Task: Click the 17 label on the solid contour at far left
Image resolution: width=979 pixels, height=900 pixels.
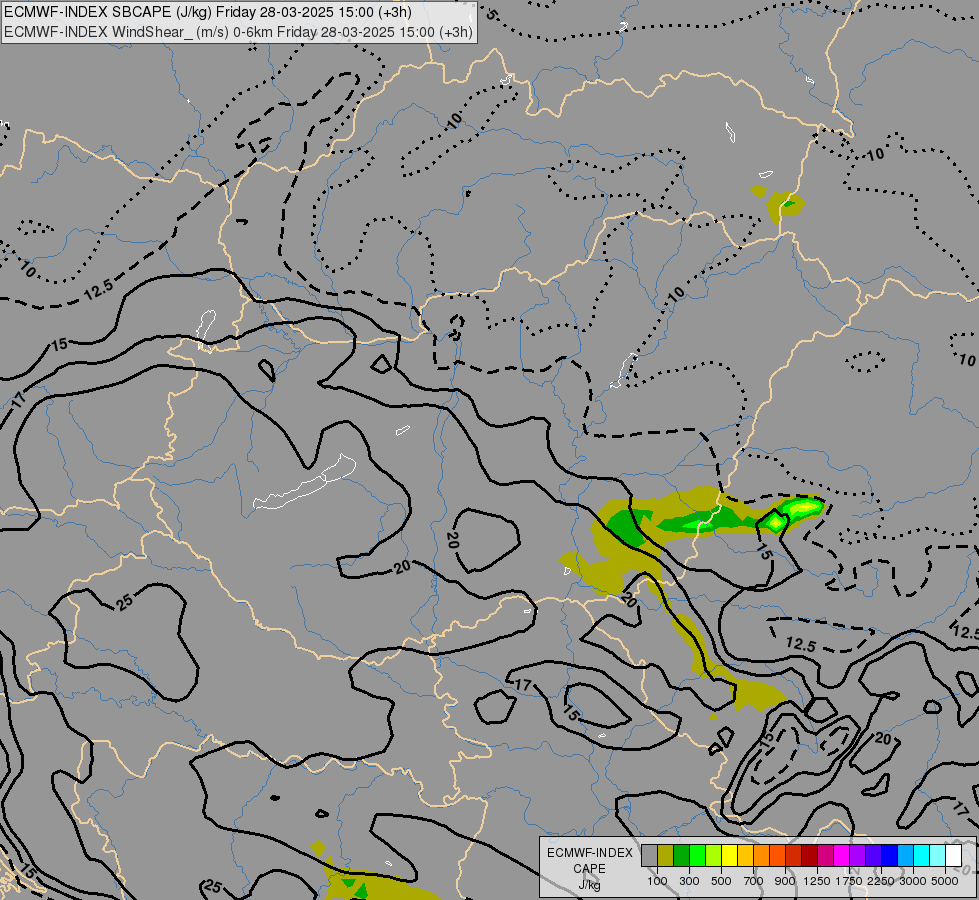Action: coord(19,400)
